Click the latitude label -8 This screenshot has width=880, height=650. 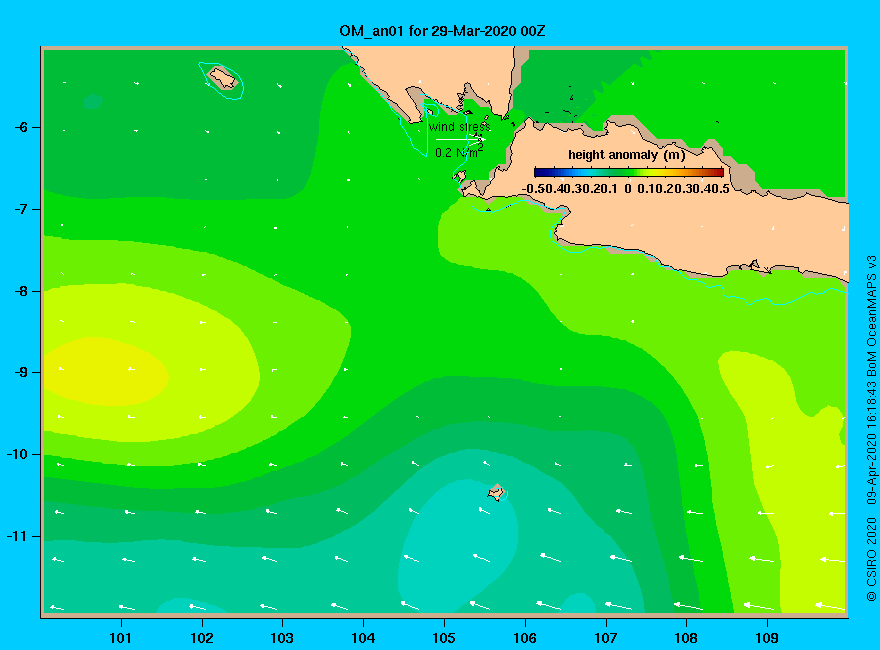(x=21, y=291)
